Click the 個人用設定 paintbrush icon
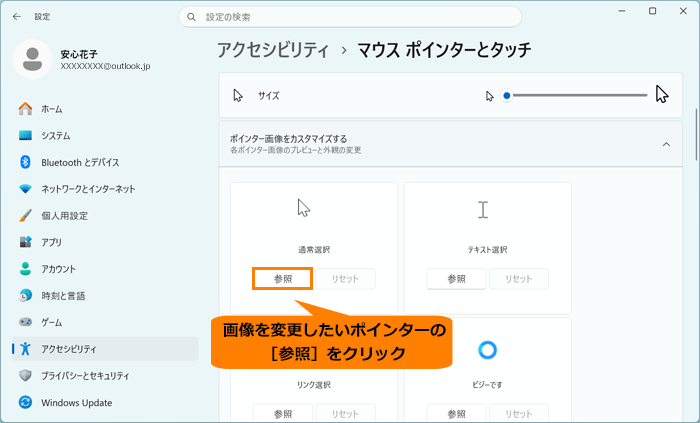The width and height of the screenshot is (700, 423). [25, 216]
